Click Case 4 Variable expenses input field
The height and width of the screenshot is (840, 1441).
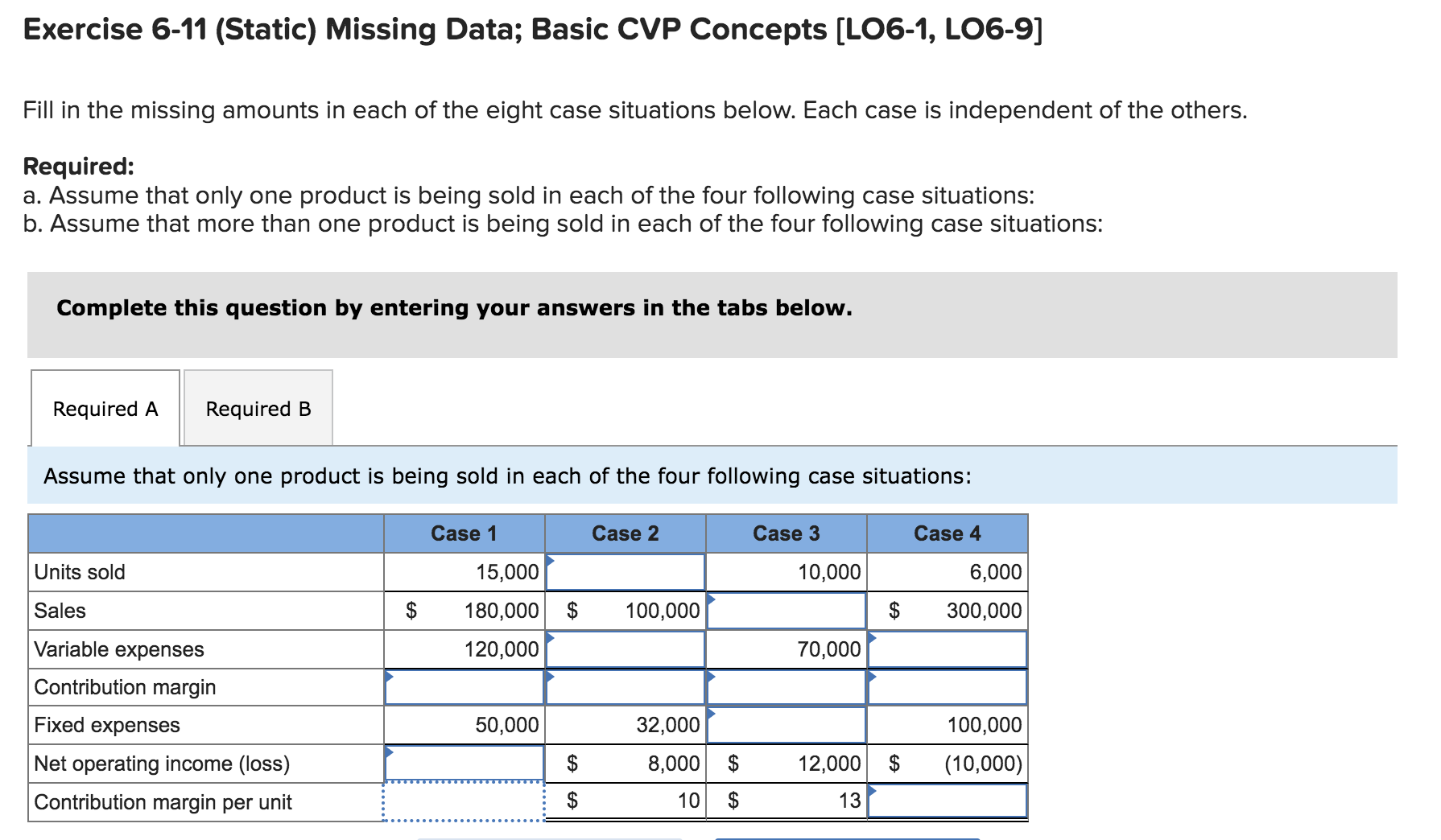point(948,650)
